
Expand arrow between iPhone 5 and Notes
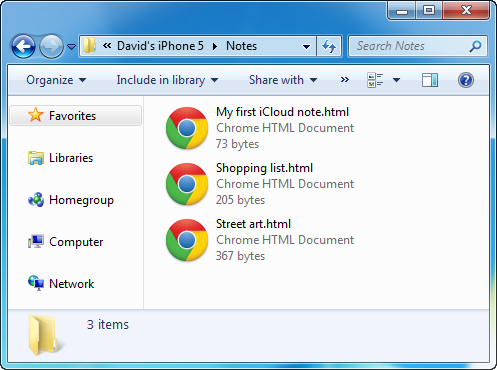pyautogui.click(x=215, y=46)
